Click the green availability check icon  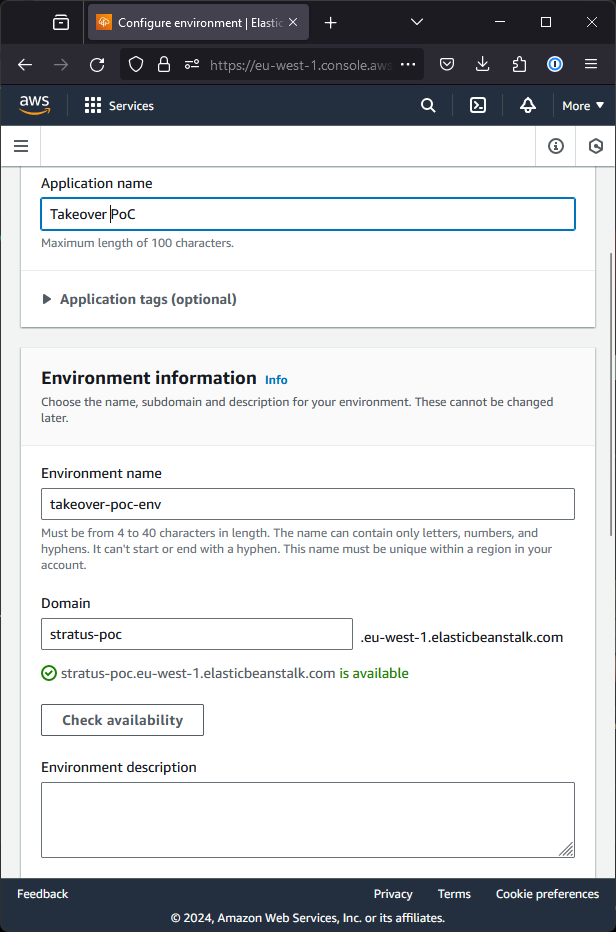point(49,673)
